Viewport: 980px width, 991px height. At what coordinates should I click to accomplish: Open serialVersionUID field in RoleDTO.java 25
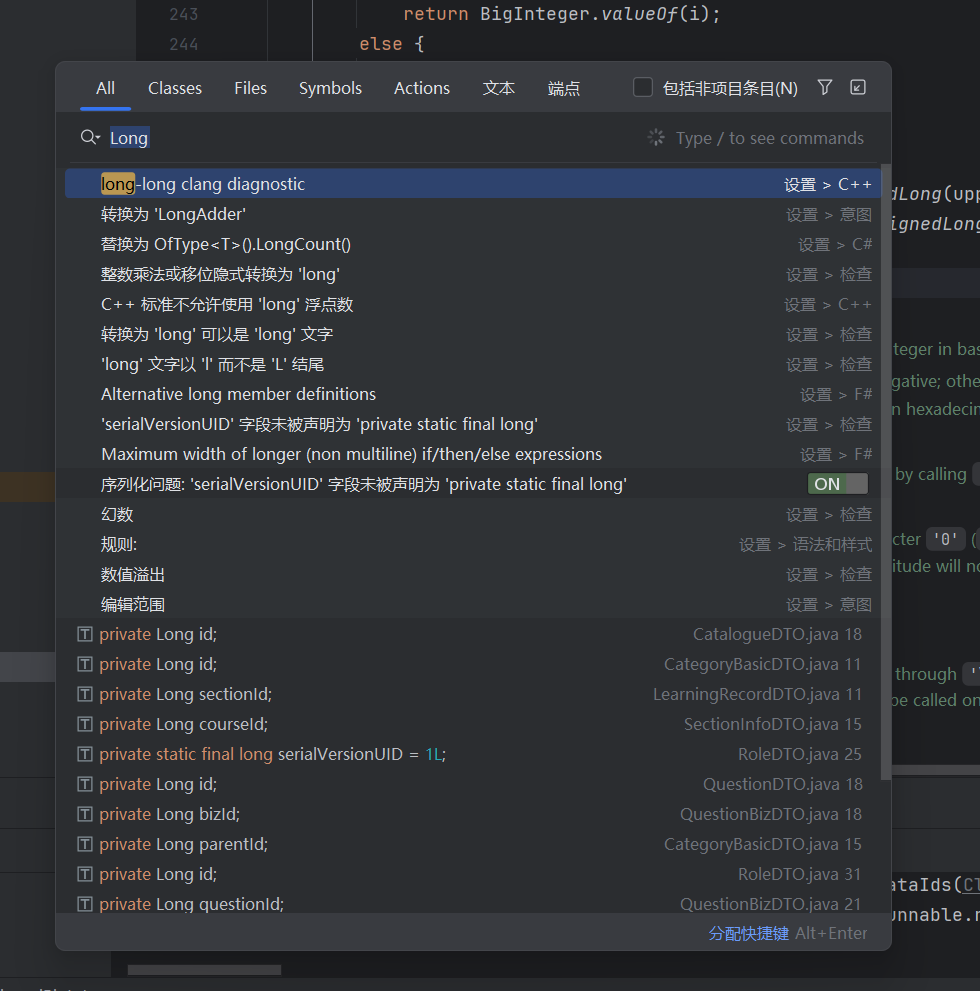click(473, 754)
